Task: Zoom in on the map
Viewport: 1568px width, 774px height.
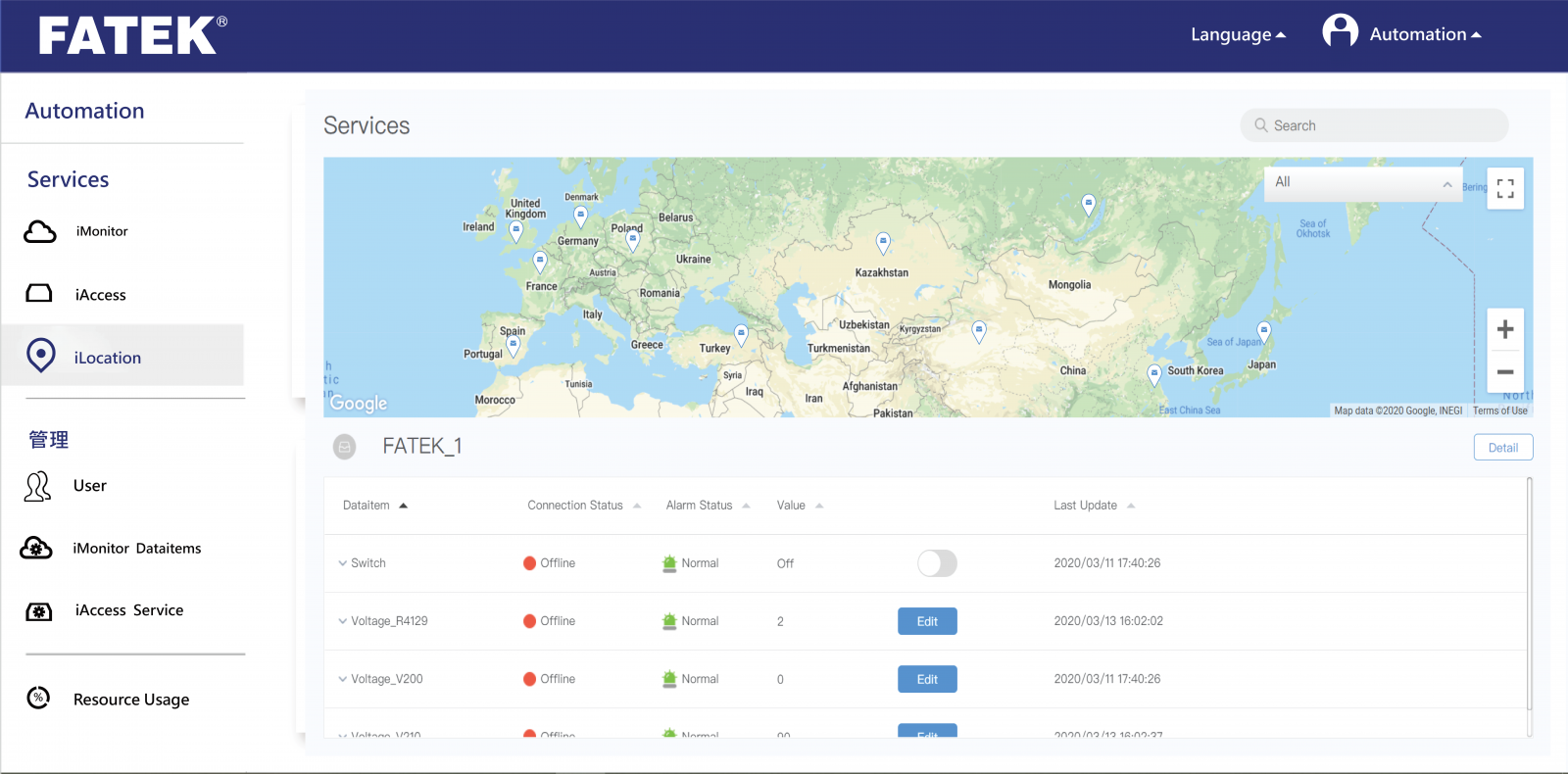Action: click(1505, 330)
